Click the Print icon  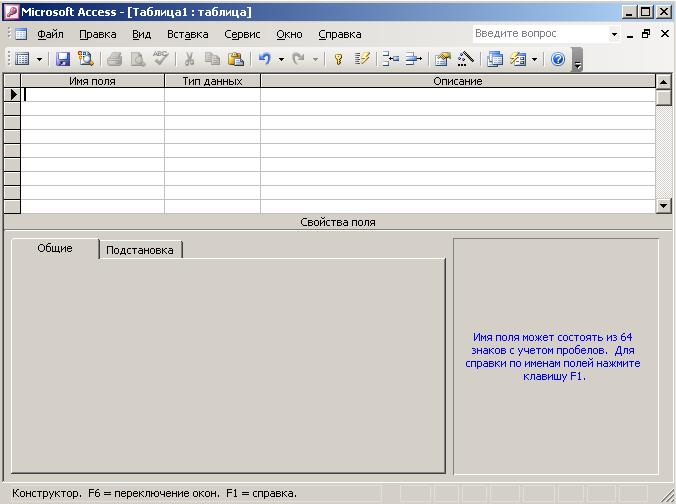point(114,59)
